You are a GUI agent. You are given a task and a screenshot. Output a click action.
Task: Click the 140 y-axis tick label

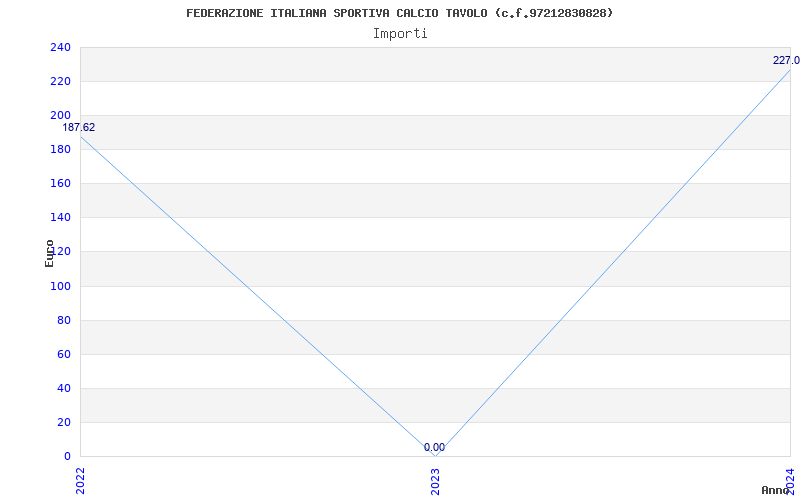[x=60, y=218]
